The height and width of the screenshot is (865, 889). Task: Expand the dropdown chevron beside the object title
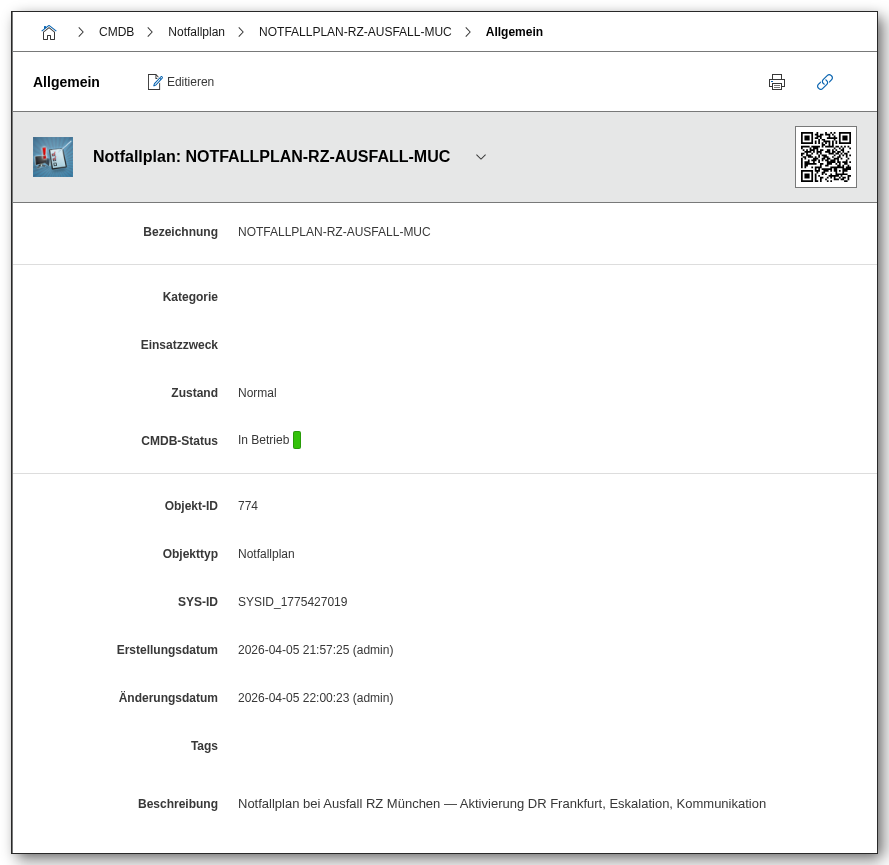click(x=481, y=157)
